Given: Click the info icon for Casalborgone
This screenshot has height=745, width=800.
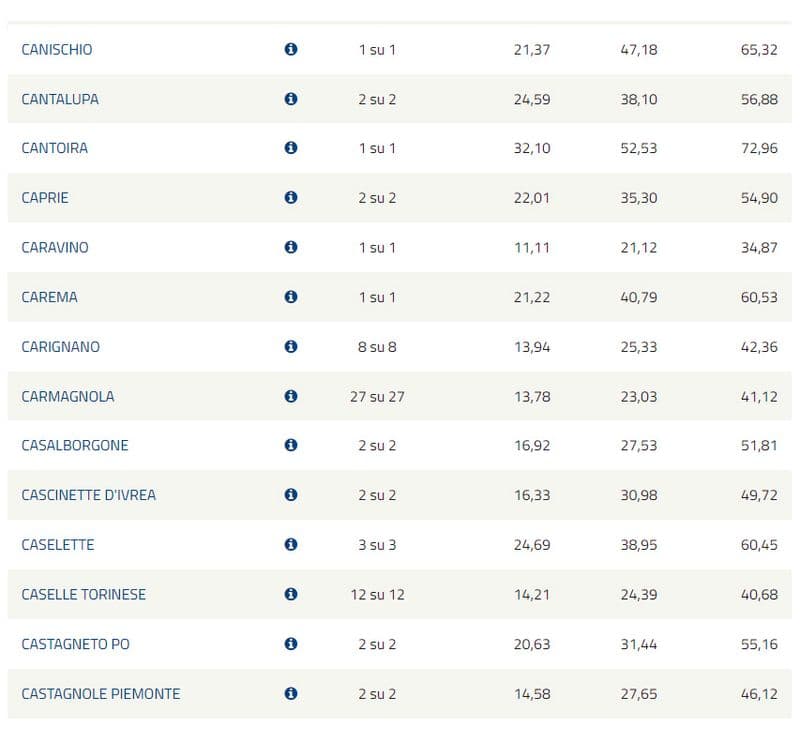Looking at the screenshot, I should coord(291,445).
